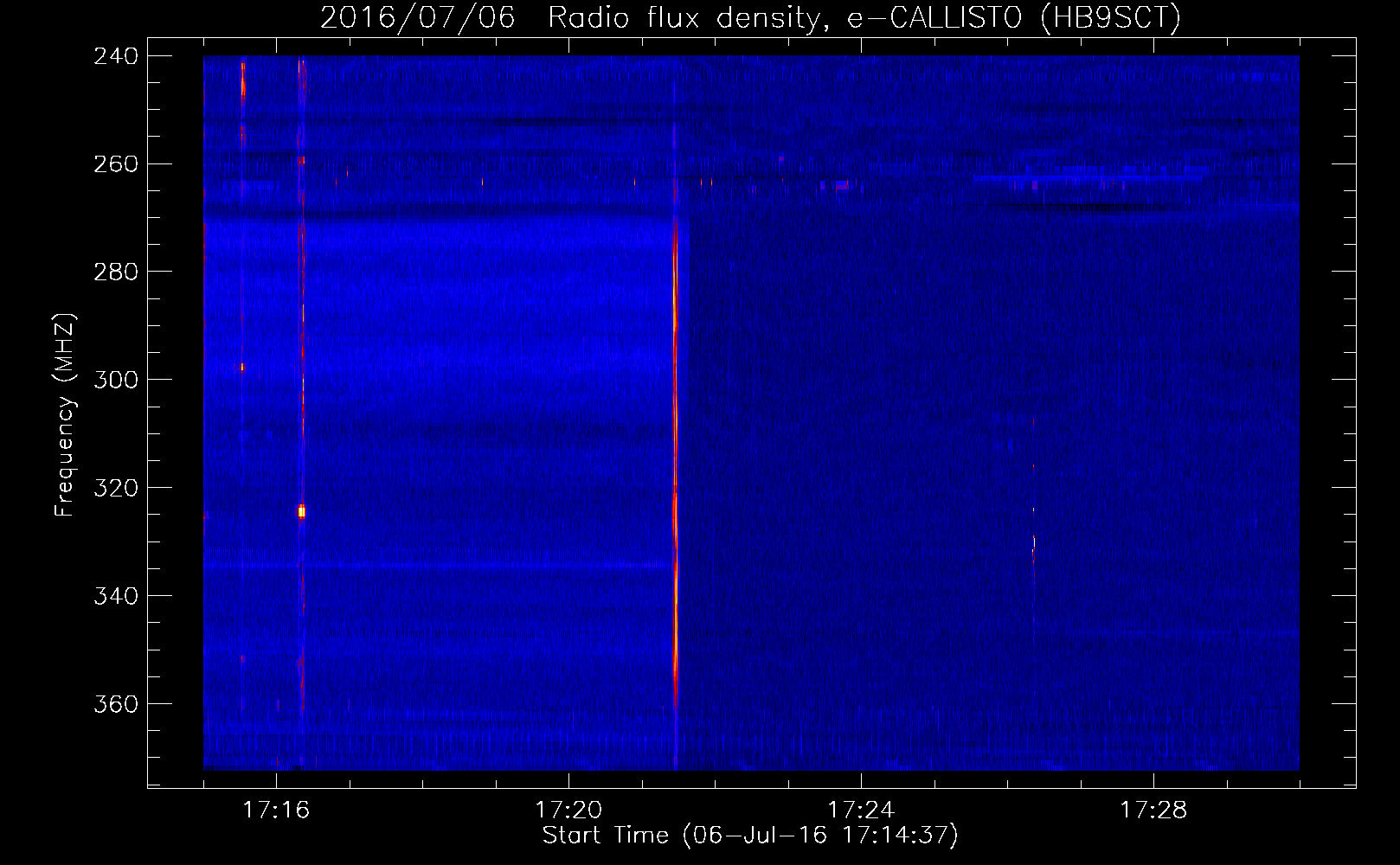Select the 300 frequency axis label
Viewport: 1400px width, 865px height.
[x=116, y=381]
